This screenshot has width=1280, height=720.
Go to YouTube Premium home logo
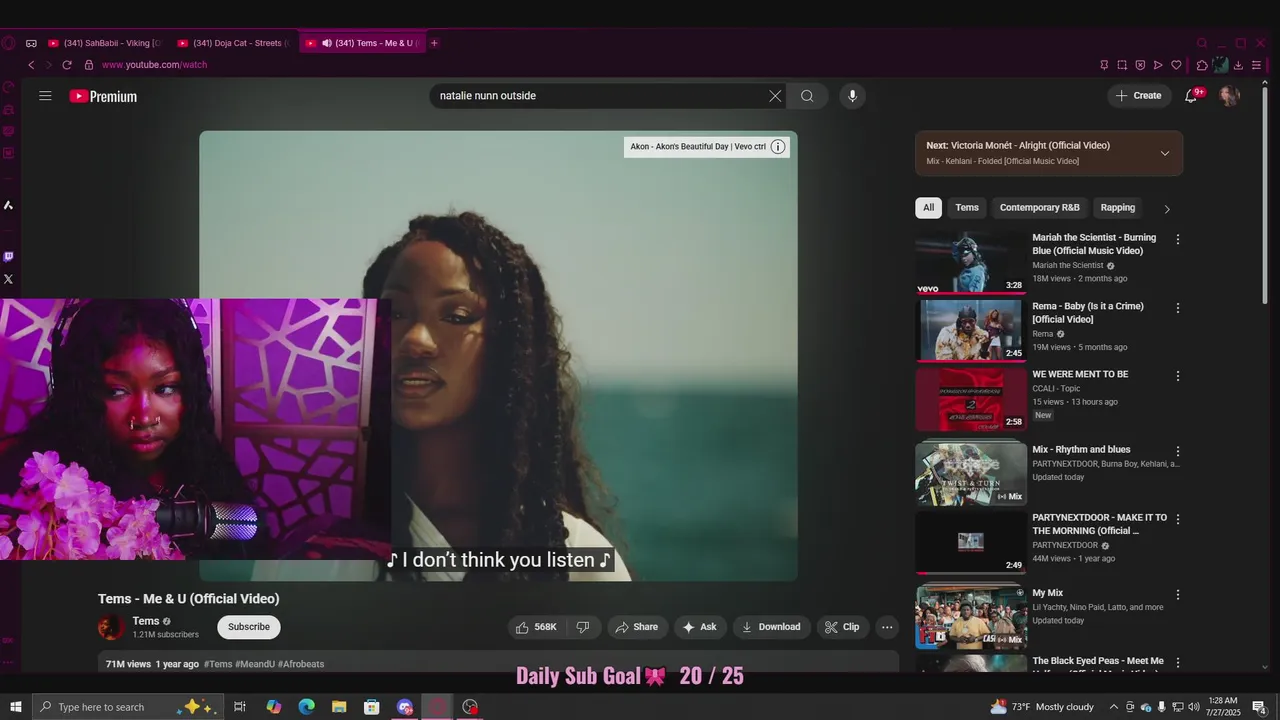(103, 96)
